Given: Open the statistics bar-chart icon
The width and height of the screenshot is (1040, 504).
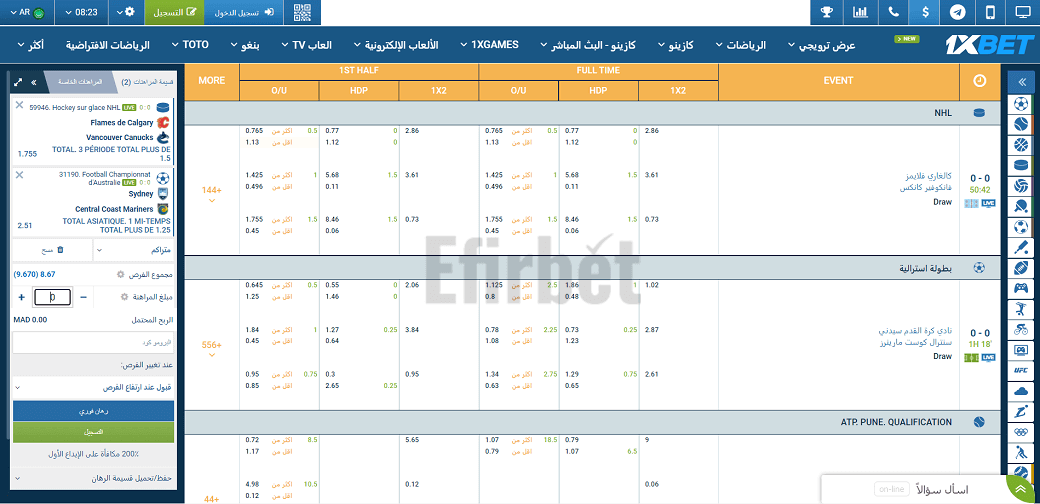Looking at the screenshot, I should [x=862, y=13].
